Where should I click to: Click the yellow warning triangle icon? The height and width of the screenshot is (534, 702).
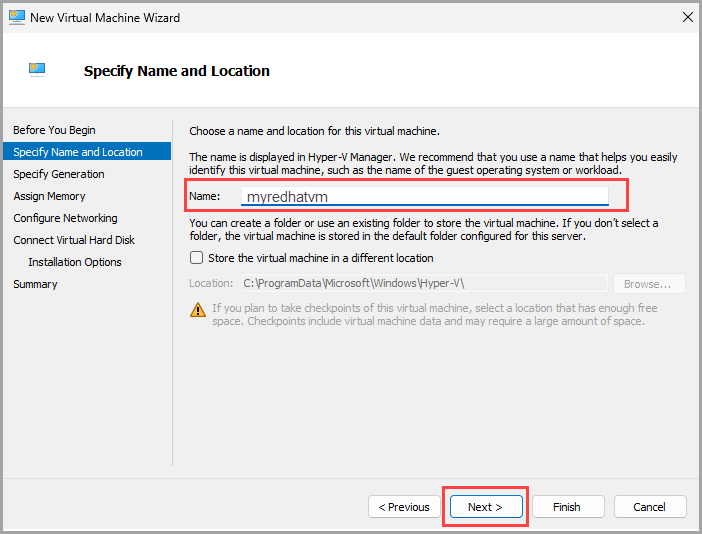pos(198,310)
